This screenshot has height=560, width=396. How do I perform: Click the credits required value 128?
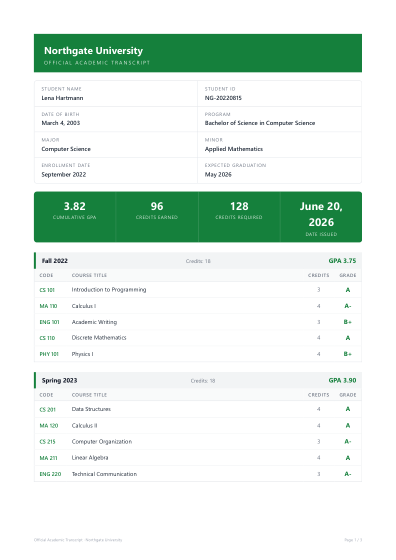239,206
